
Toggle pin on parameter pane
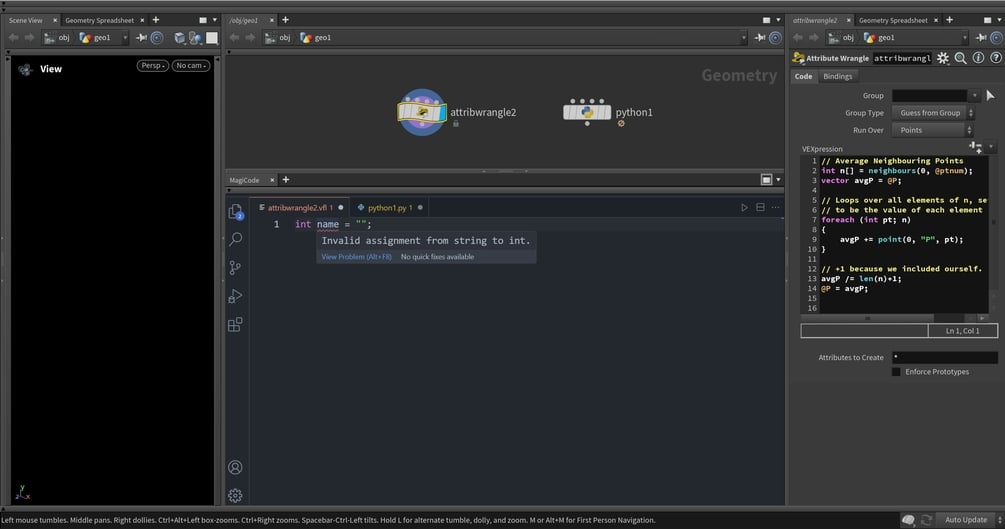click(x=981, y=38)
